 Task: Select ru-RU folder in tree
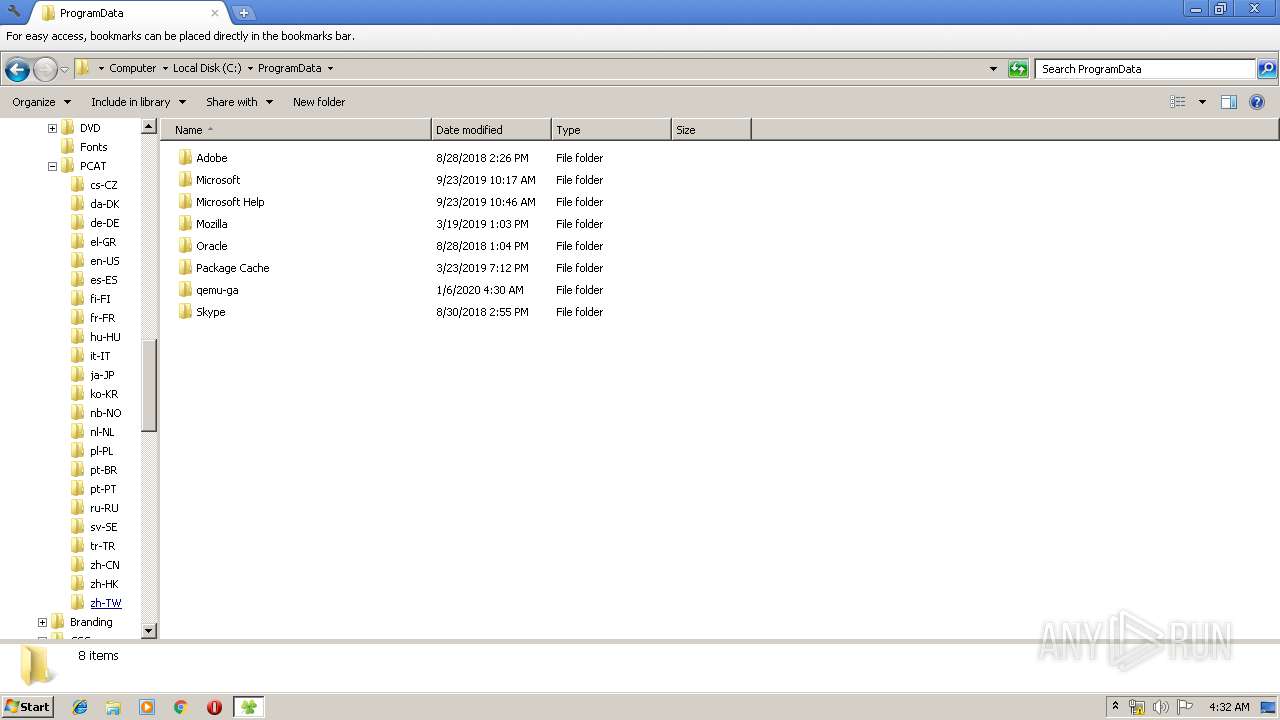[104, 508]
